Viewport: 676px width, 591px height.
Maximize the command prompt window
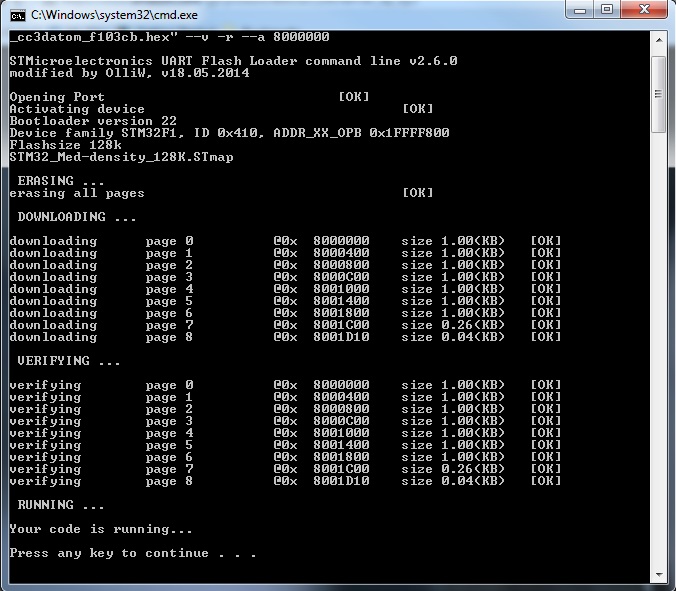point(606,11)
